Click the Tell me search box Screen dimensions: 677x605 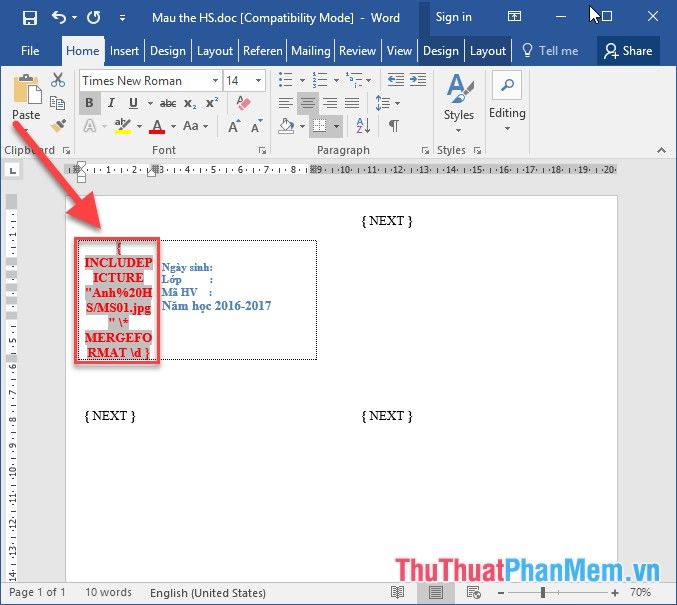pyautogui.click(x=551, y=51)
